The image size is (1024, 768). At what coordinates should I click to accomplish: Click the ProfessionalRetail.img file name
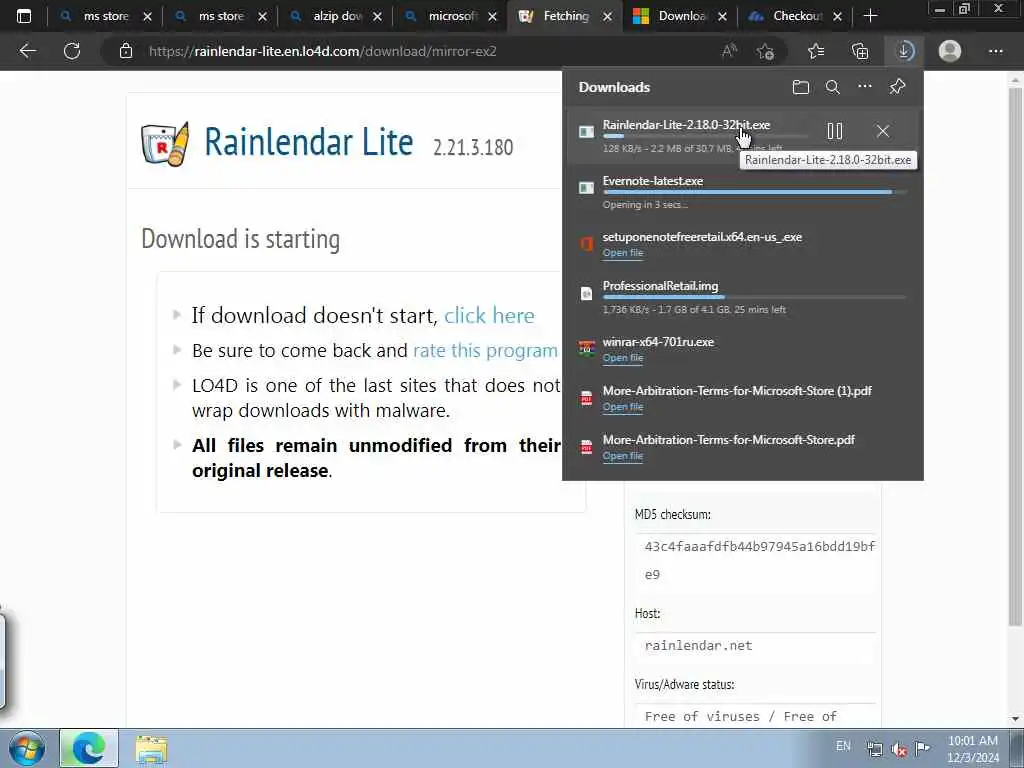click(x=660, y=286)
